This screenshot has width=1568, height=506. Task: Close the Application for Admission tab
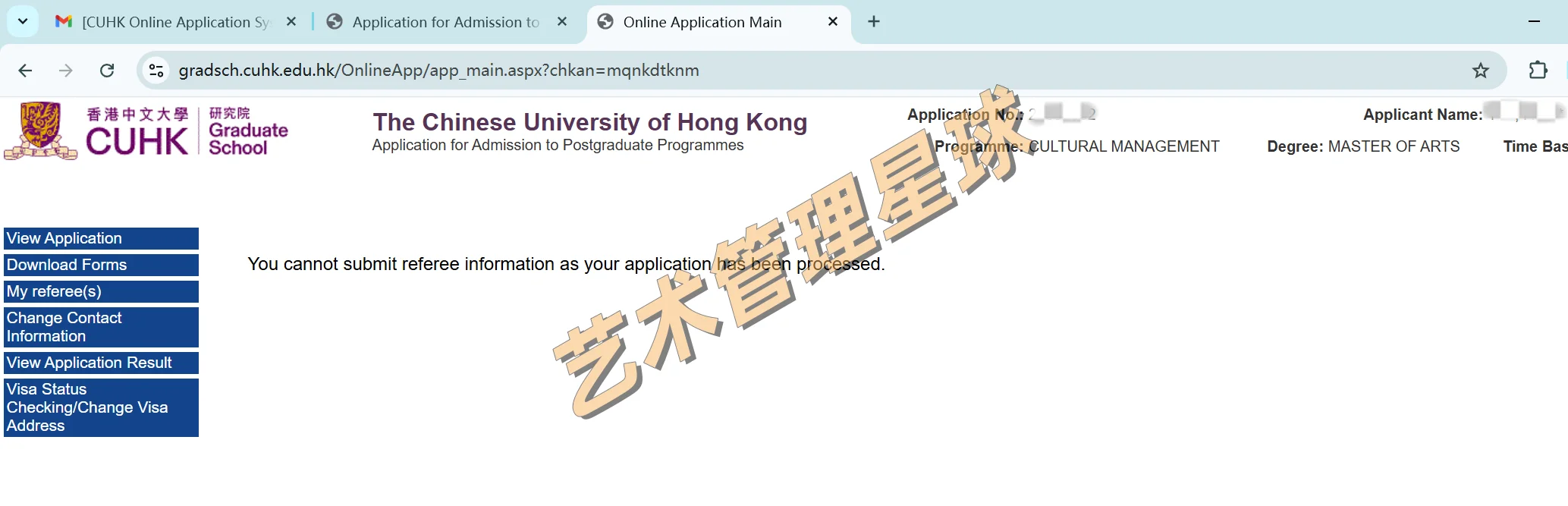pyautogui.click(x=562, y=22)
